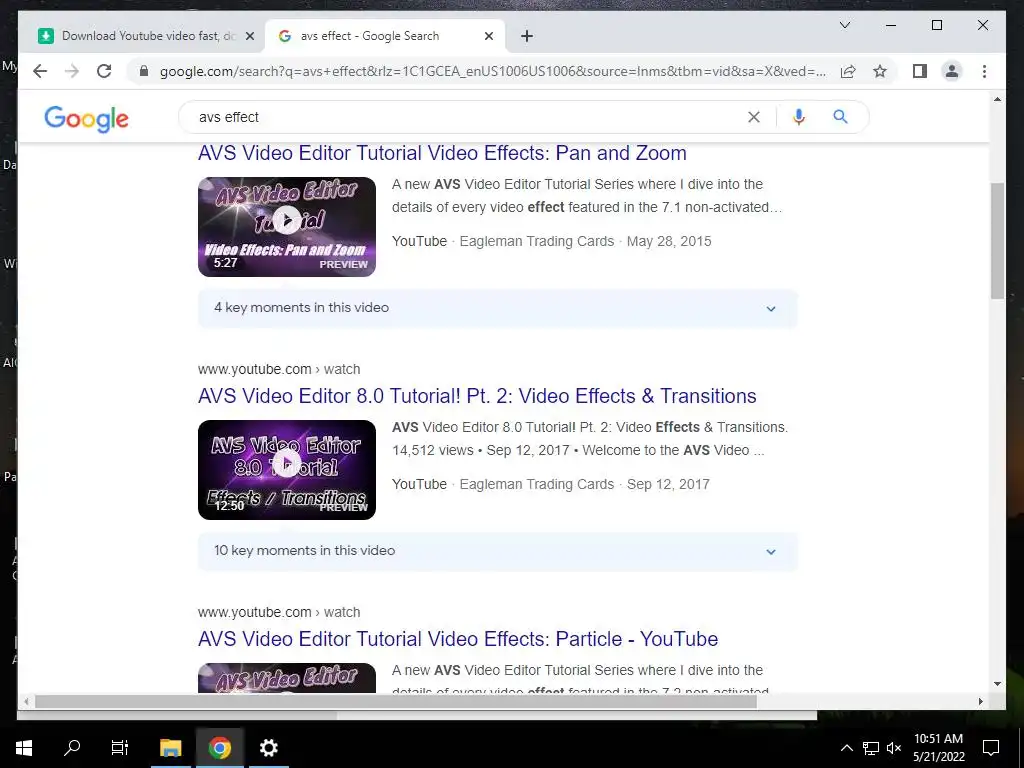Click the Chrome taskbar icon

(219, 748)
